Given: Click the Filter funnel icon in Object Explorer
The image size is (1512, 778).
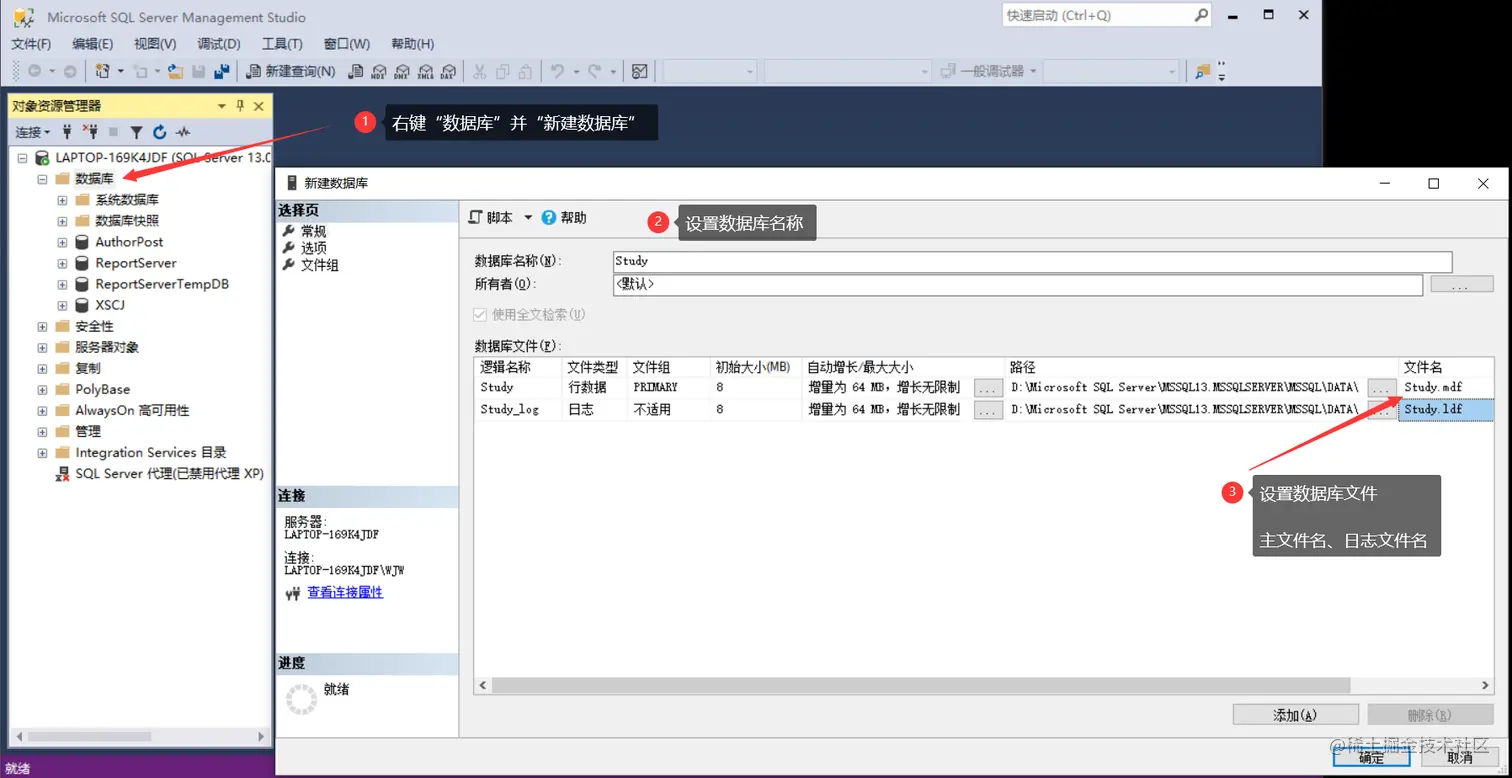Looking at the screenshot, I should [x=136, y=132].
